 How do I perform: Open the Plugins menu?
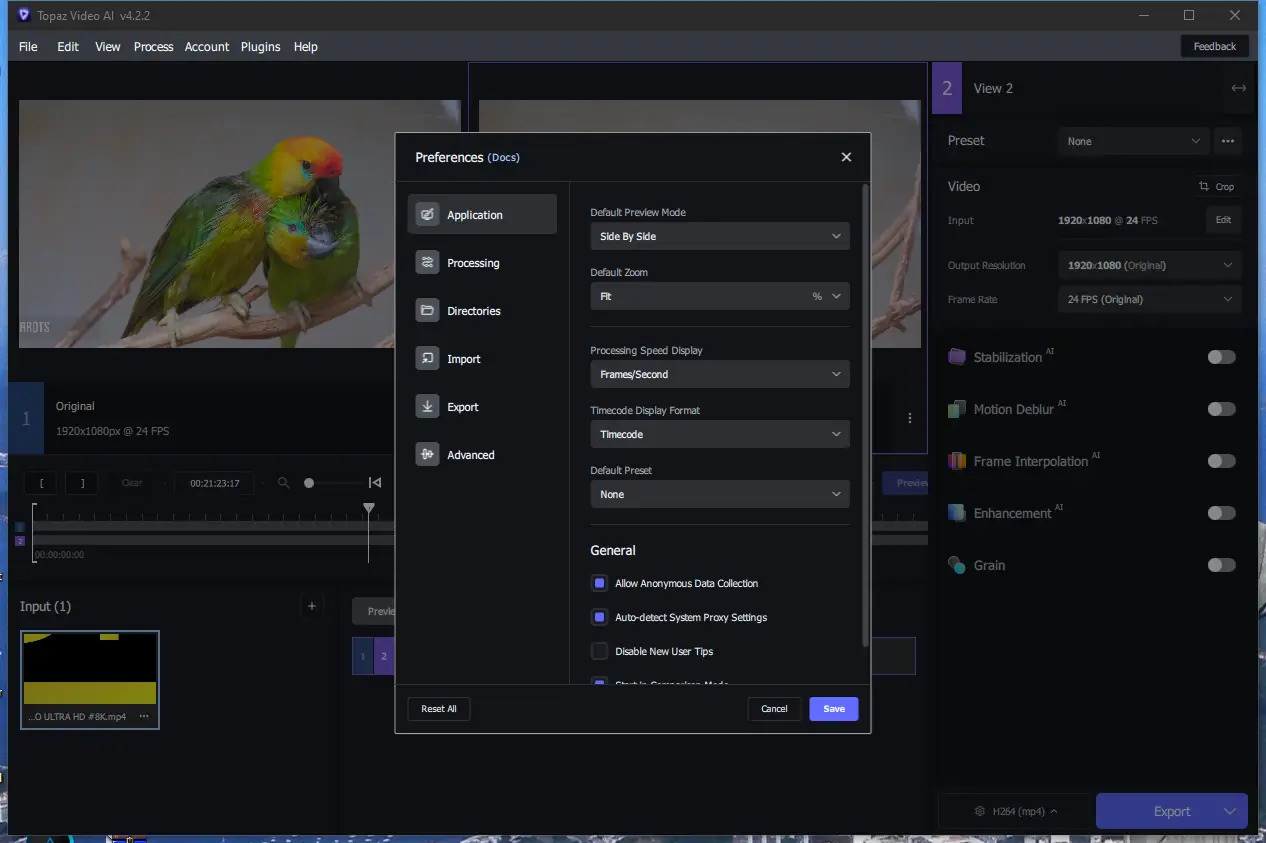pyautogui.click(x=260, y=46)
